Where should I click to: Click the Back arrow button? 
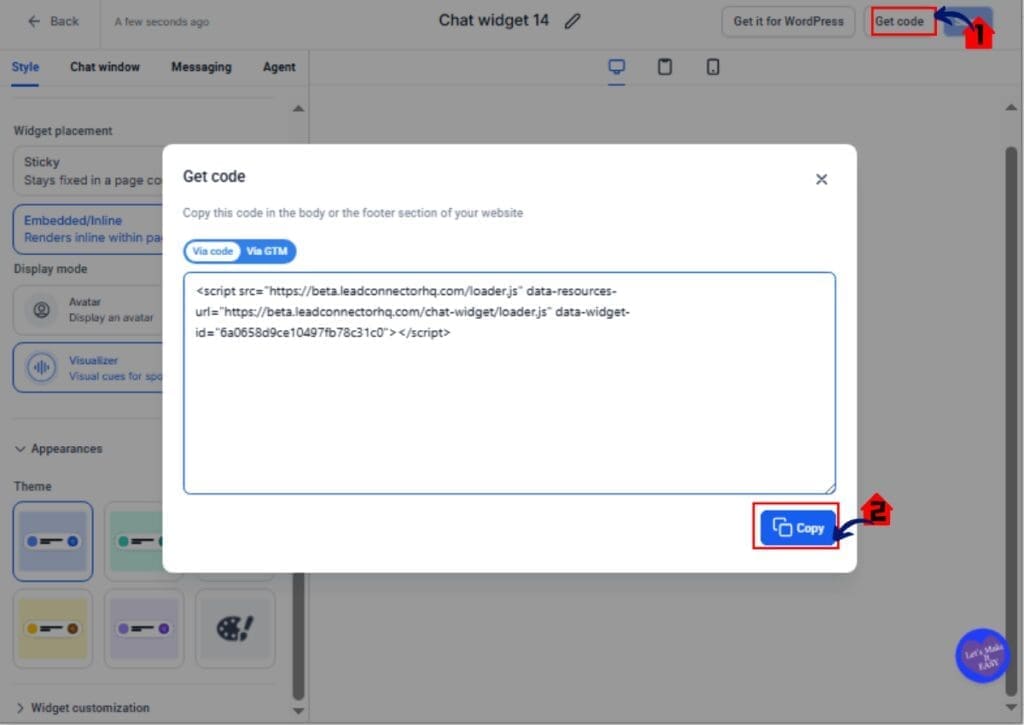53,22
